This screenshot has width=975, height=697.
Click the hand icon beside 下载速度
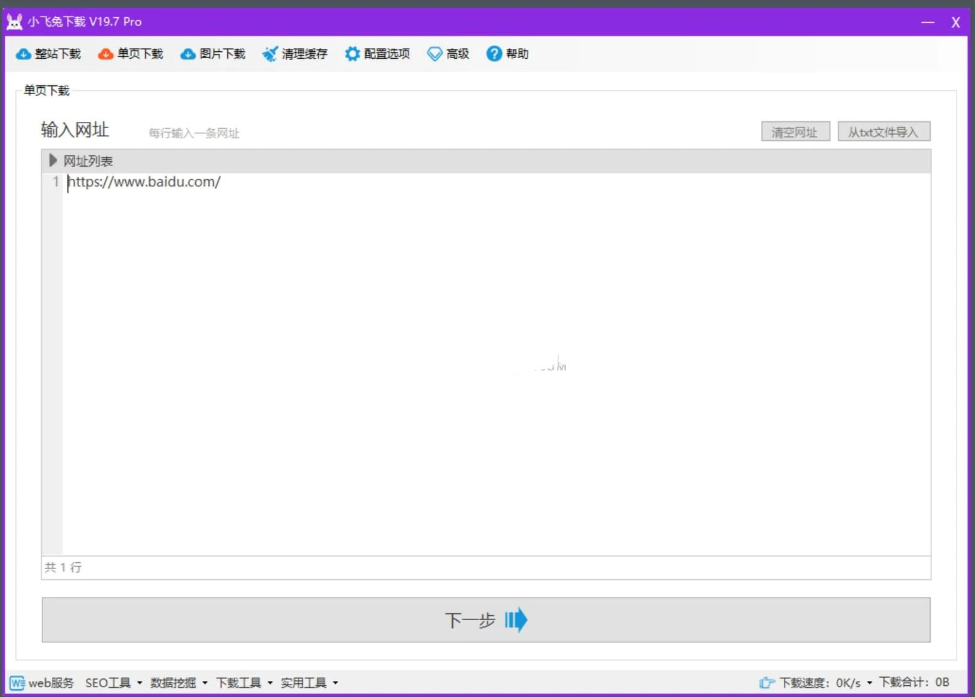pyautogui.click(x=767, y=683)
